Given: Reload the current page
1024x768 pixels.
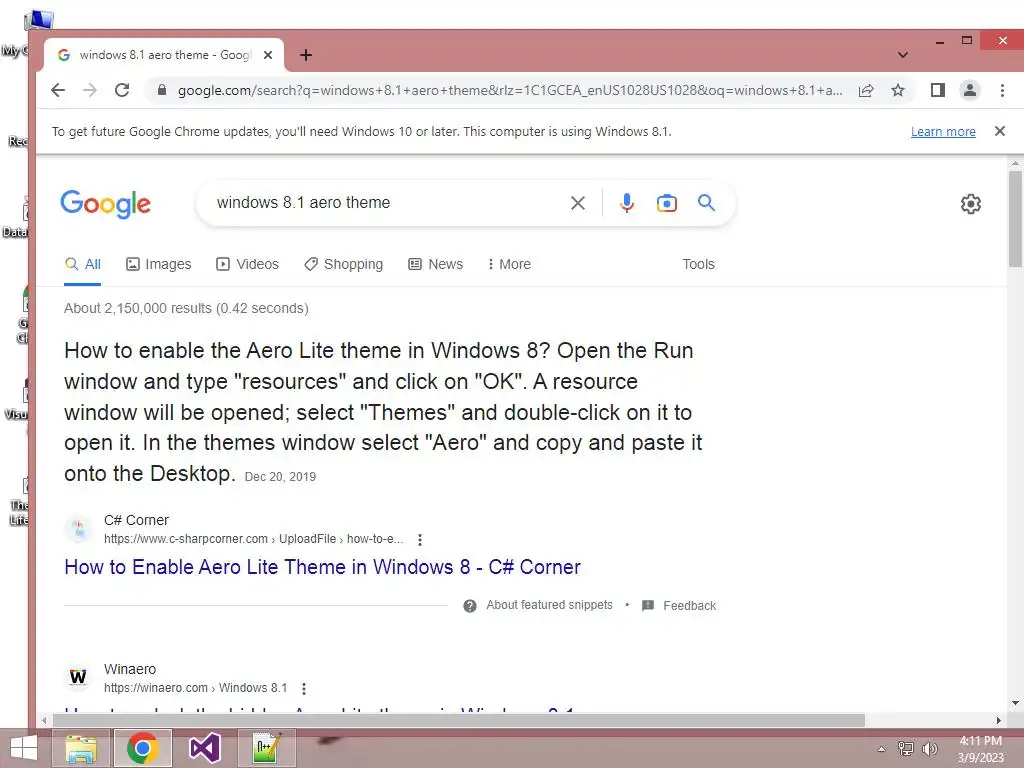Looking at the screenshot, I should tap(122, 90).
